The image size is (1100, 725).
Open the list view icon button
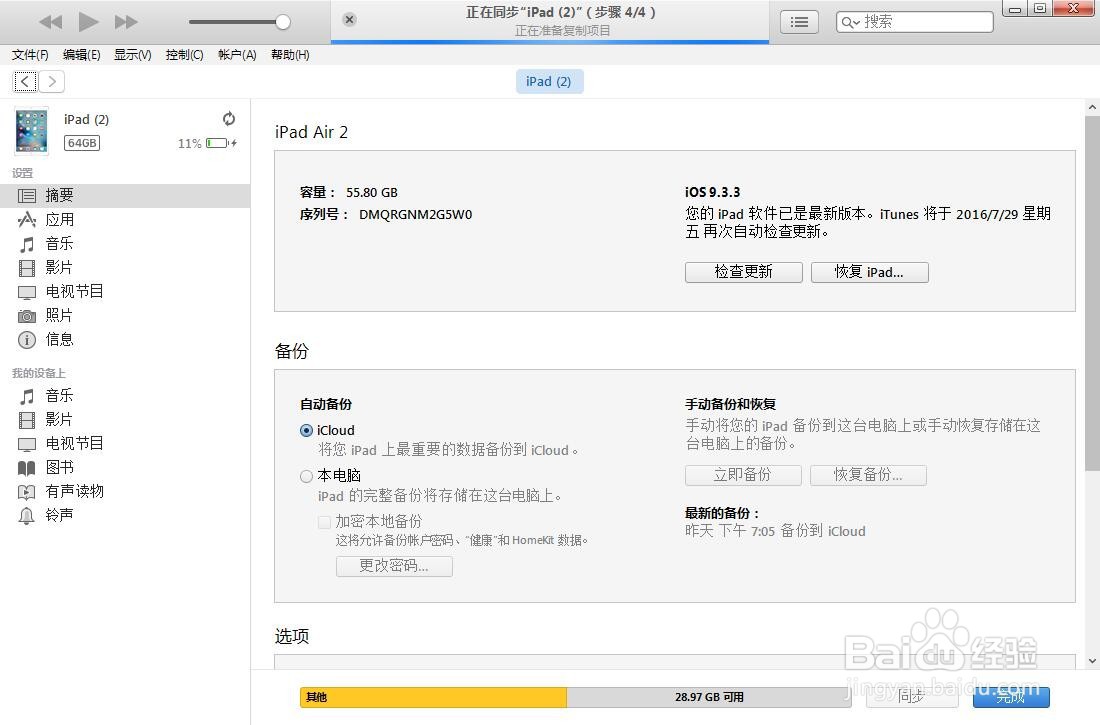tap(799, 22)
